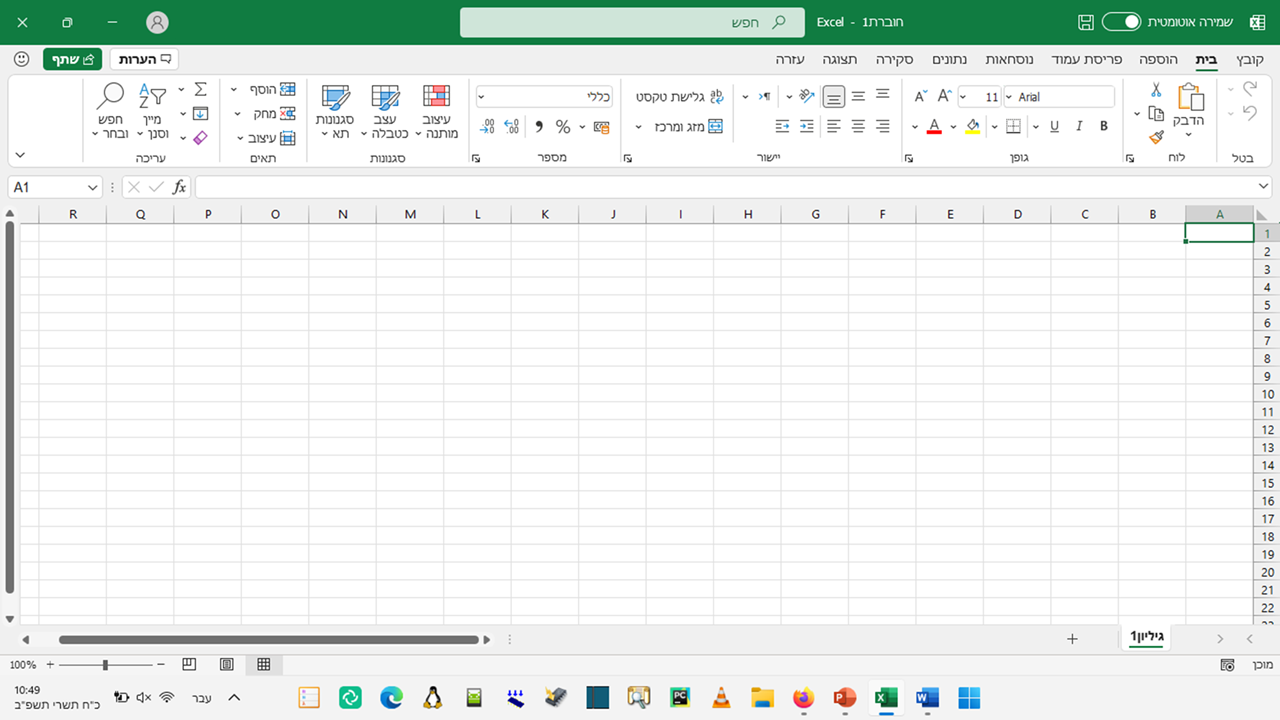Click the Format cells (עיצוב) button

point(271,138)
